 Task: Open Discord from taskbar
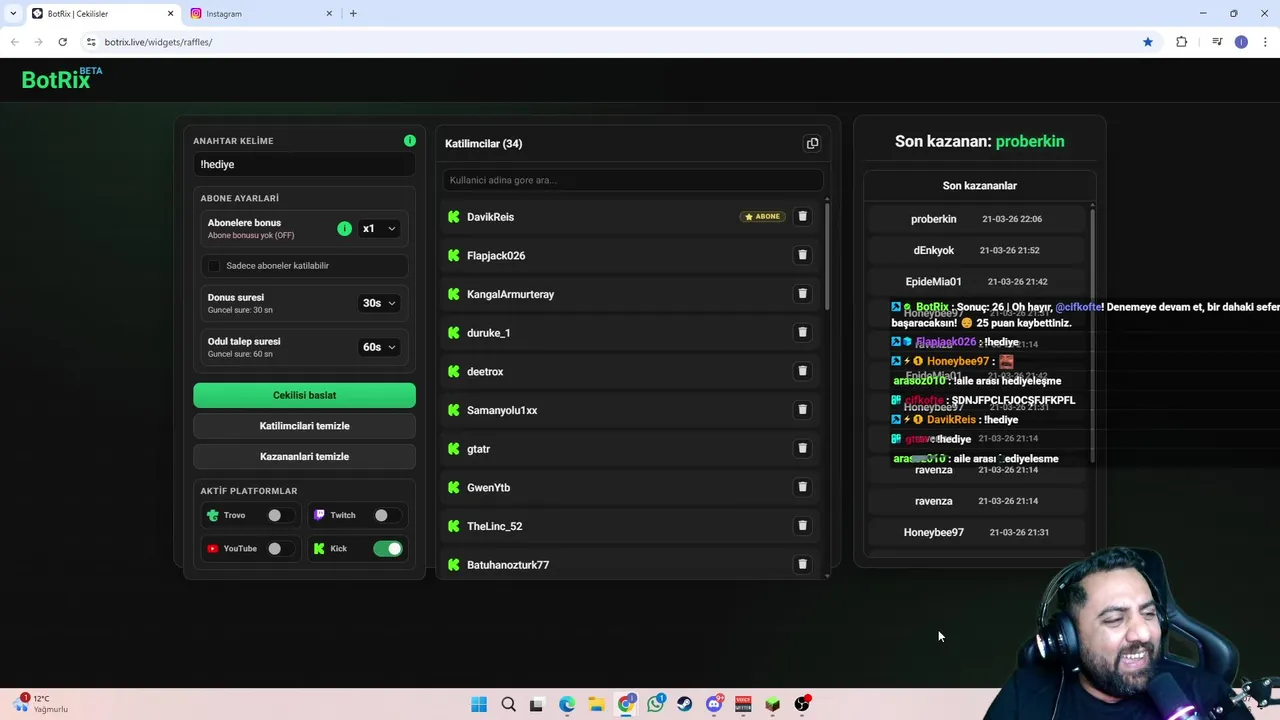coord(714,704)
